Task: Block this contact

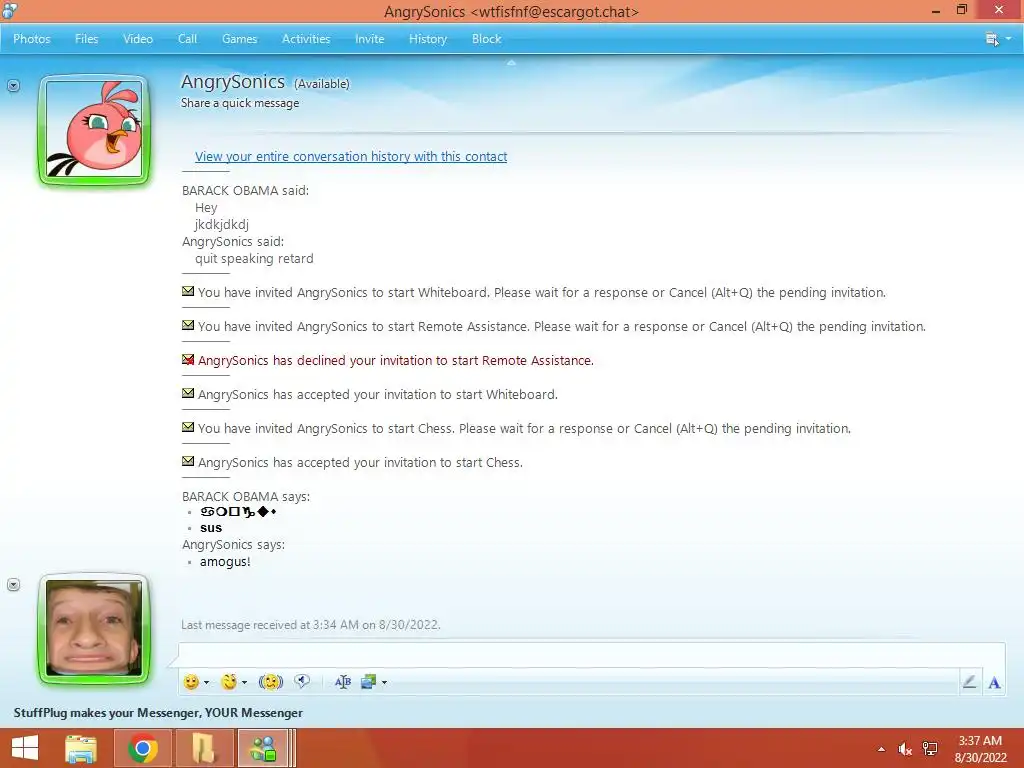Action: point(487,39)
